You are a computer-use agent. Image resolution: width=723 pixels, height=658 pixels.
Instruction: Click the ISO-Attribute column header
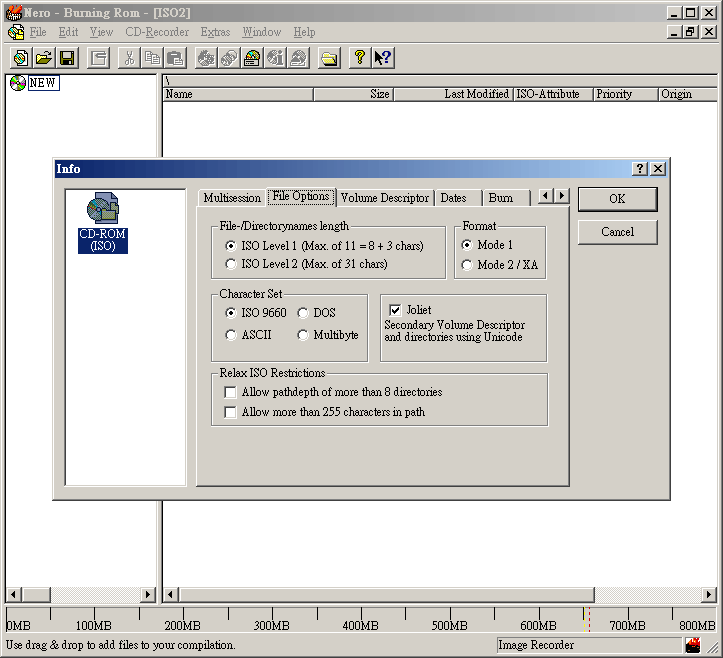tap(553, 94)
